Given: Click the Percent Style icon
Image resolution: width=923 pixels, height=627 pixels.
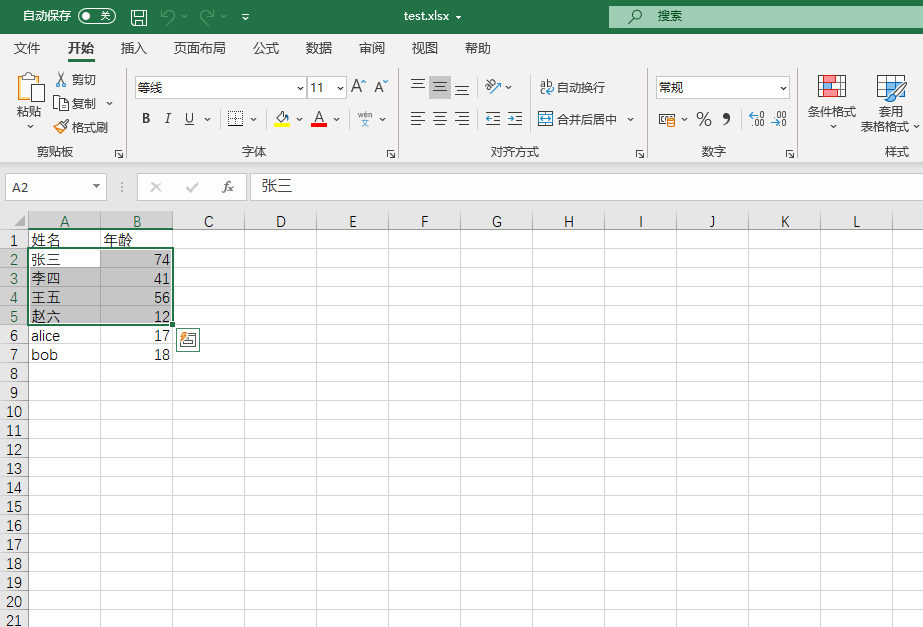Looking at the screenshot, I should [x=704, y=119].
